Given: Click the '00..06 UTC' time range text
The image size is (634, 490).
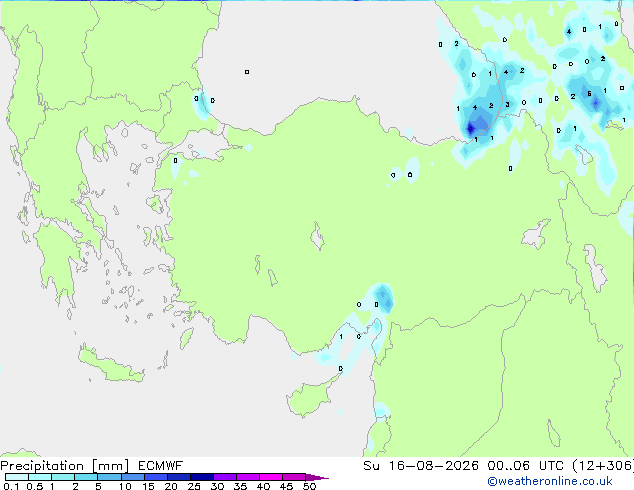Looking at the screenshot, I should tap(525, 466).
